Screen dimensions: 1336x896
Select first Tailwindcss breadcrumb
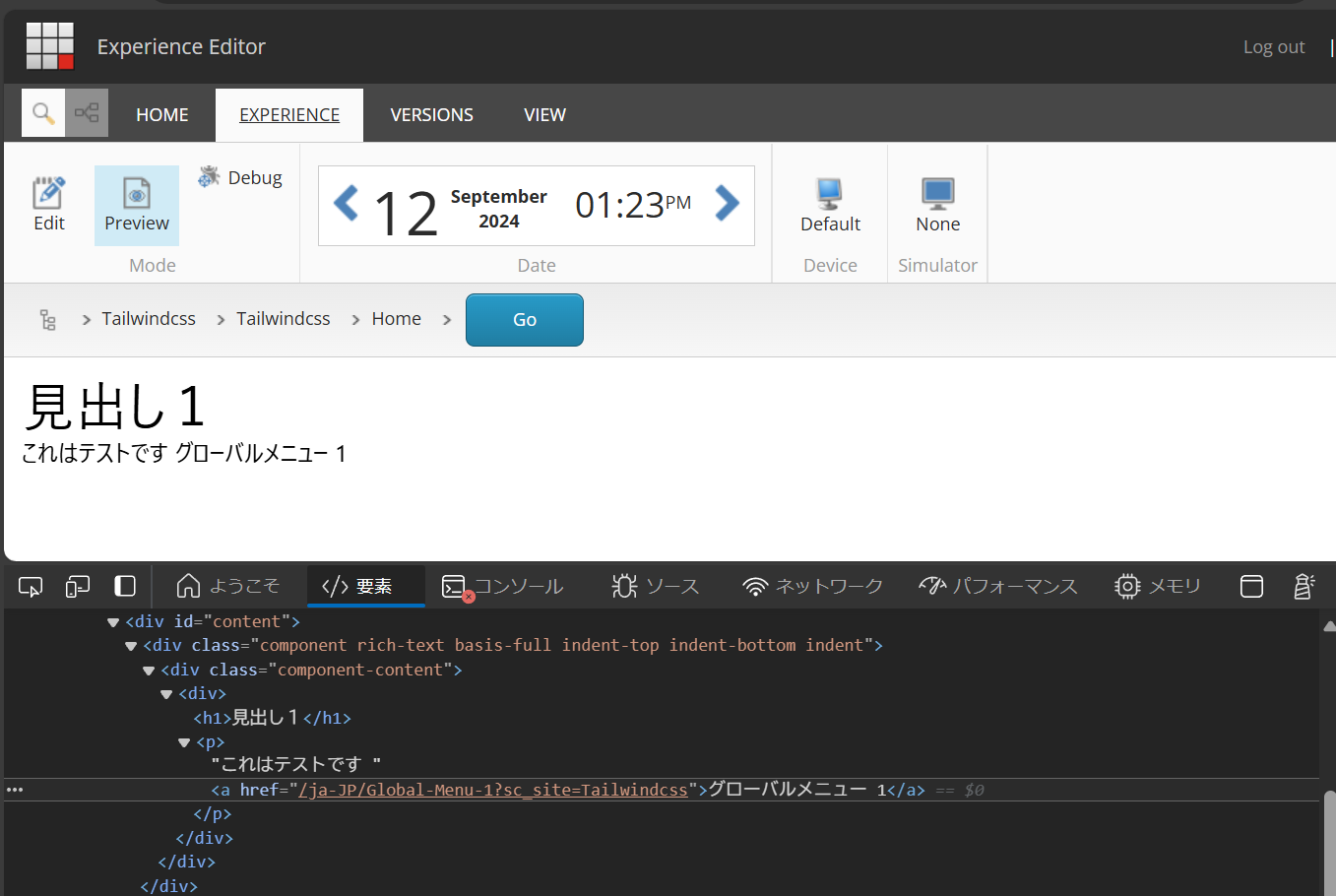(149, 319)
